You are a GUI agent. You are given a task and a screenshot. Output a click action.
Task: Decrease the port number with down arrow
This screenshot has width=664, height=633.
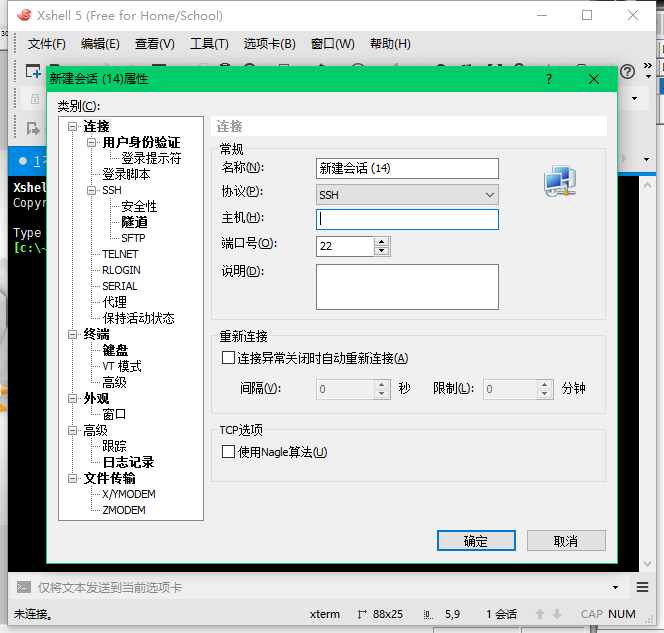pyautogui.click(x=382, y=251)
